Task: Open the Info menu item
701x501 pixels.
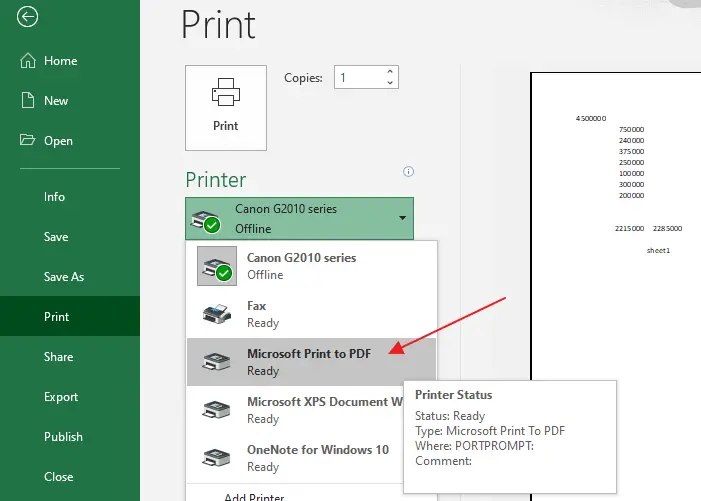Action: (55, 197)
